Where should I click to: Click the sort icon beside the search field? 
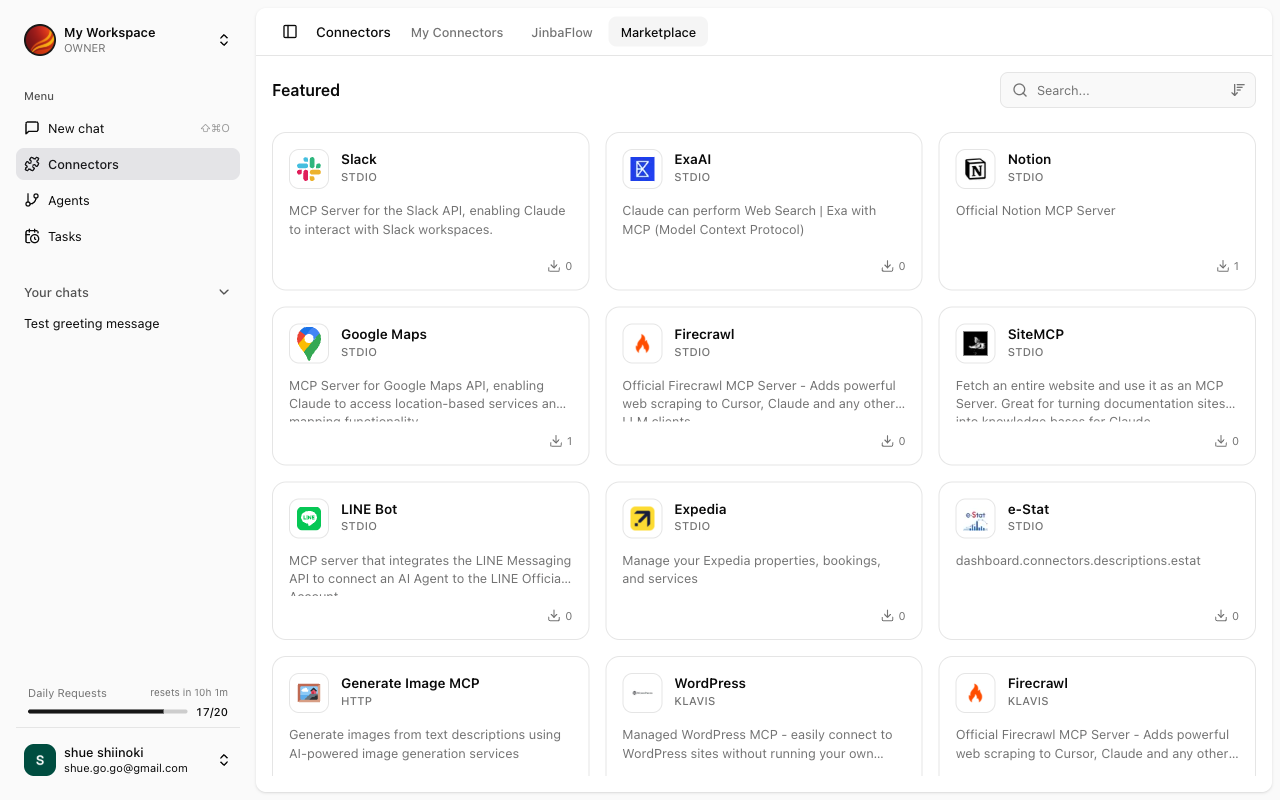[x=1237, y=89]
